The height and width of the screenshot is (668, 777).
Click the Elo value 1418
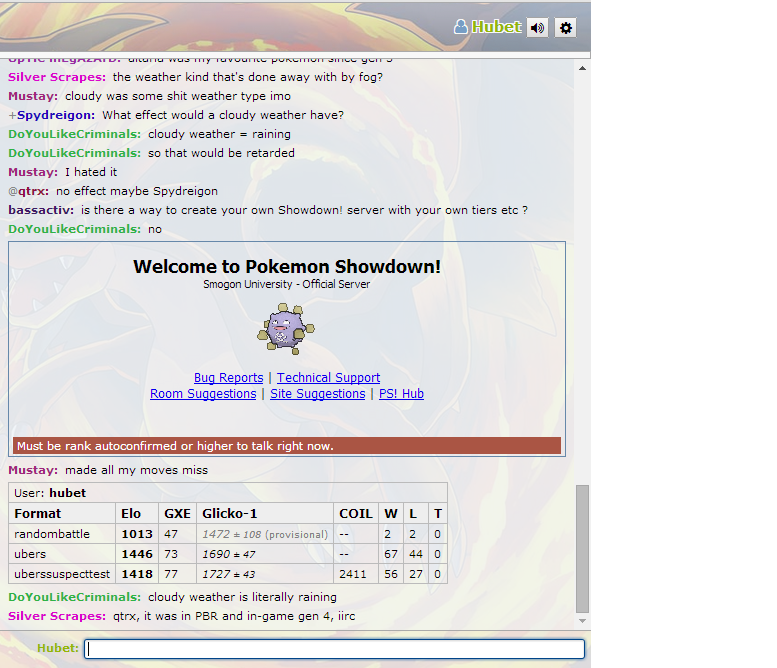click(x=137, y=574)
